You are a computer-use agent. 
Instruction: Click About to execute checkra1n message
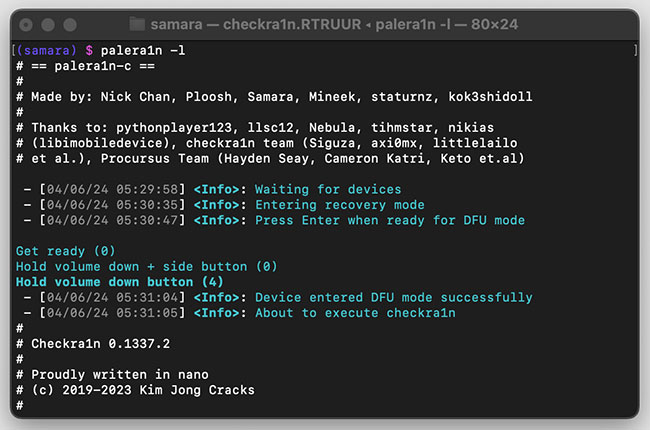[x=355, y=313]
